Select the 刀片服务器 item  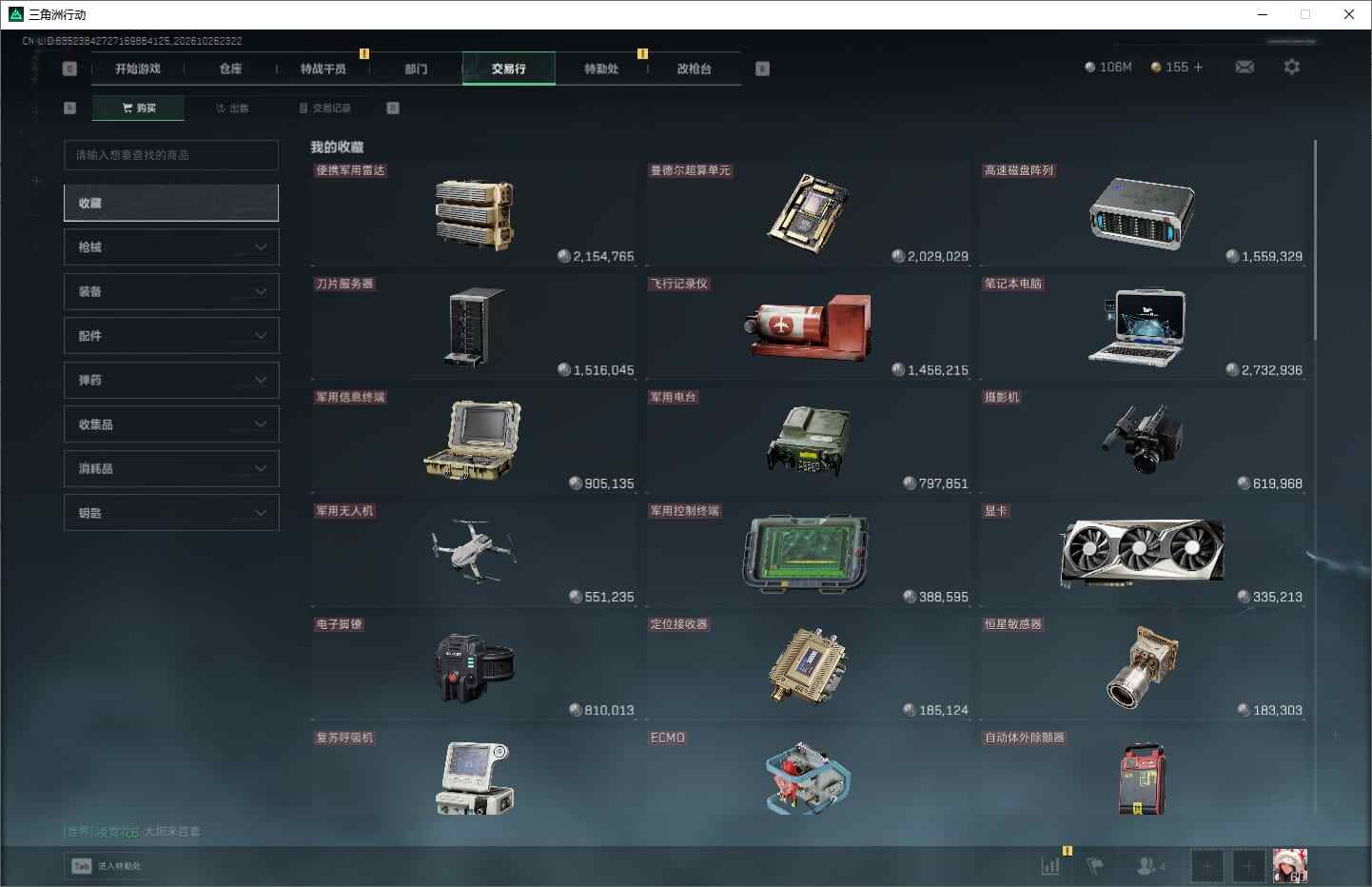tap(473, 327)
